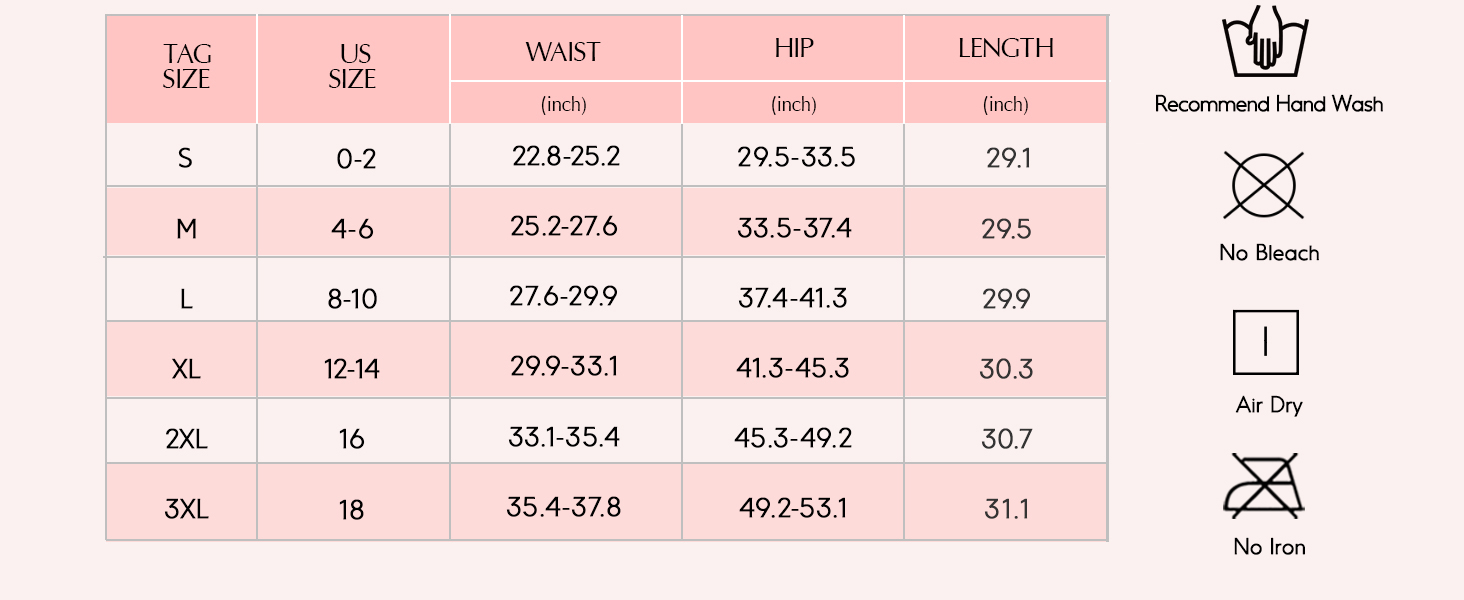This screenshot has height=600, width=1464.
Task: Click the HIP column header
Action: pos(794,49)
